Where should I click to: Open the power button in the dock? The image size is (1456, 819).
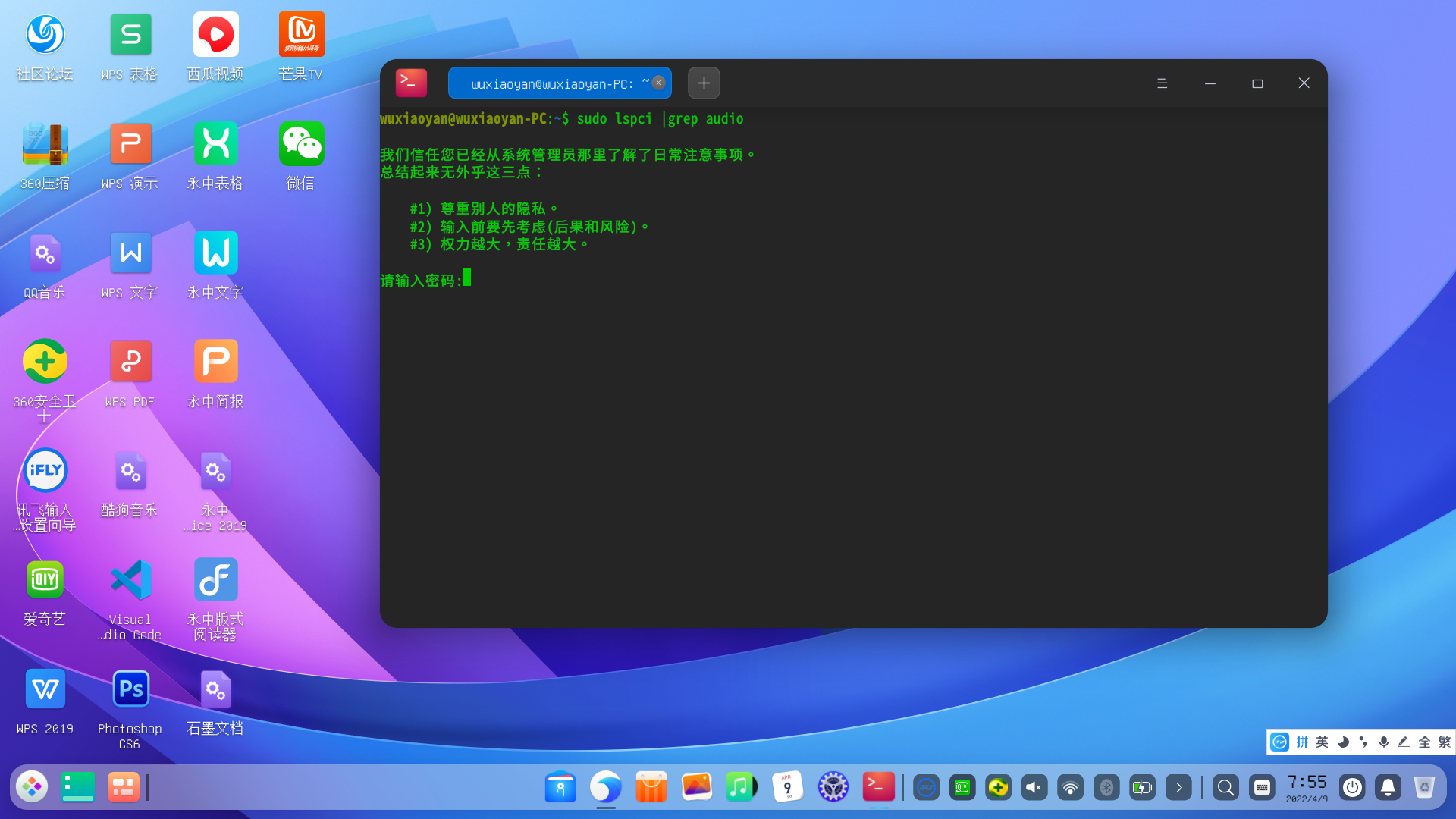[1351, 788]
